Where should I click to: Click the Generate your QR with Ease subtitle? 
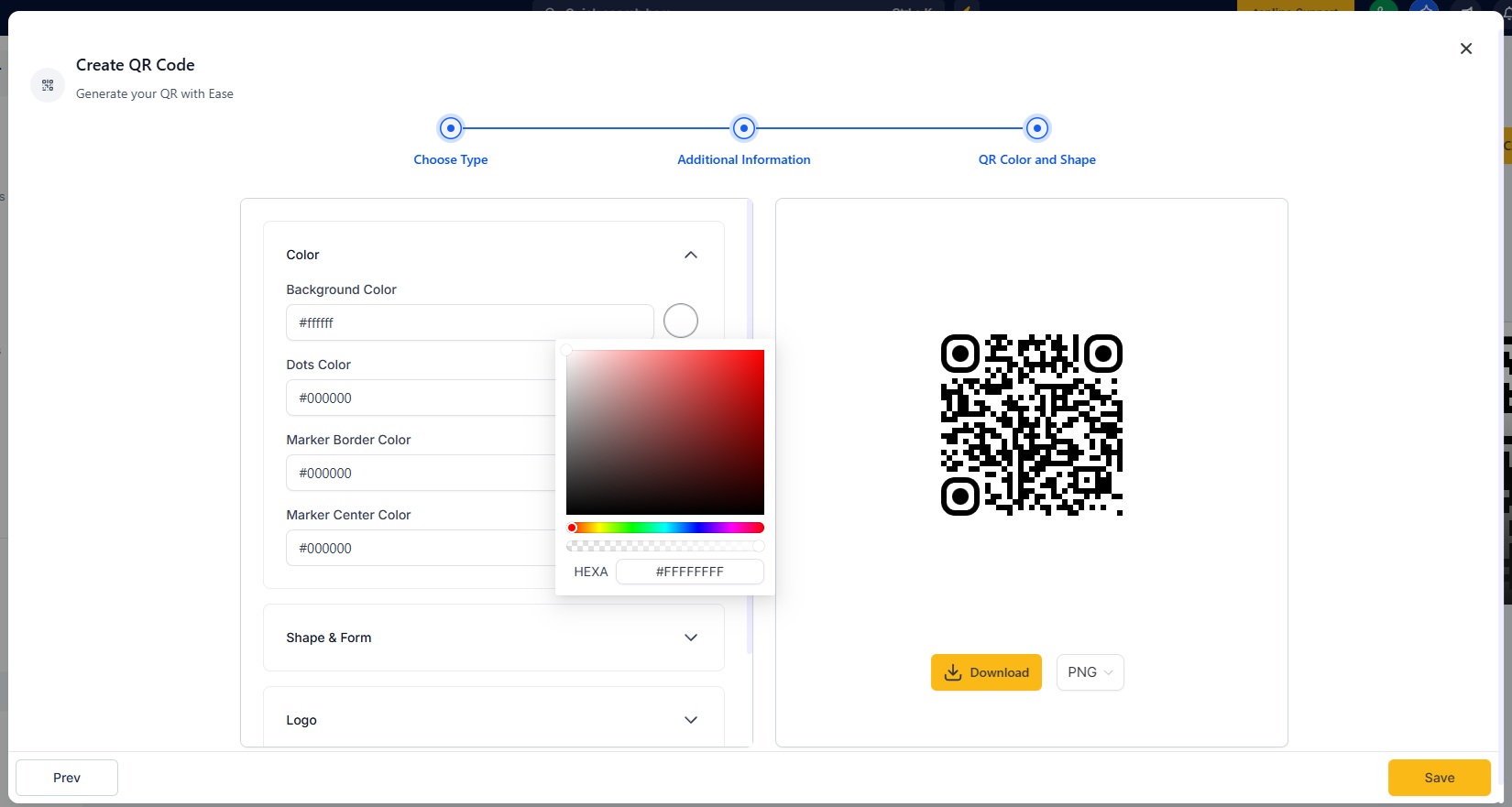[x=155, y=93]
